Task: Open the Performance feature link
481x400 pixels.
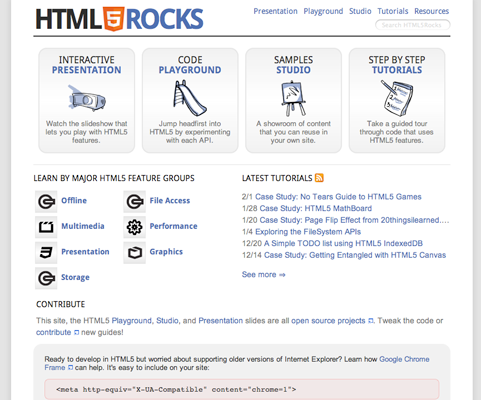Action: (173, 226)
